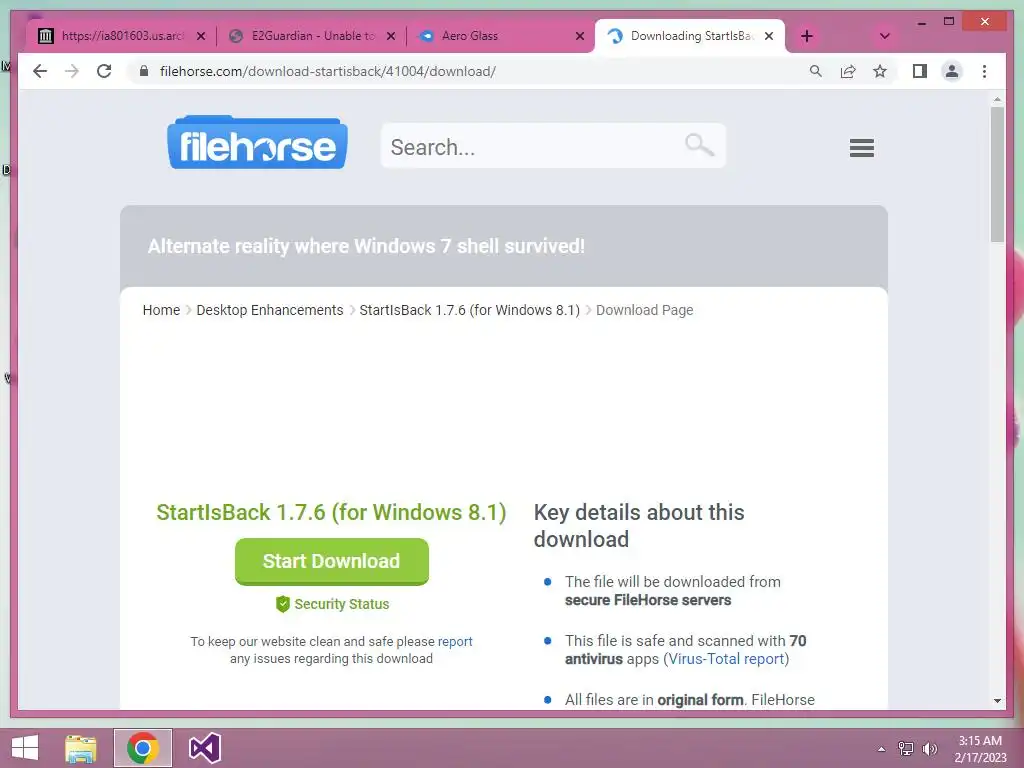Toggle the Chrome side panel

pos(920,71)
